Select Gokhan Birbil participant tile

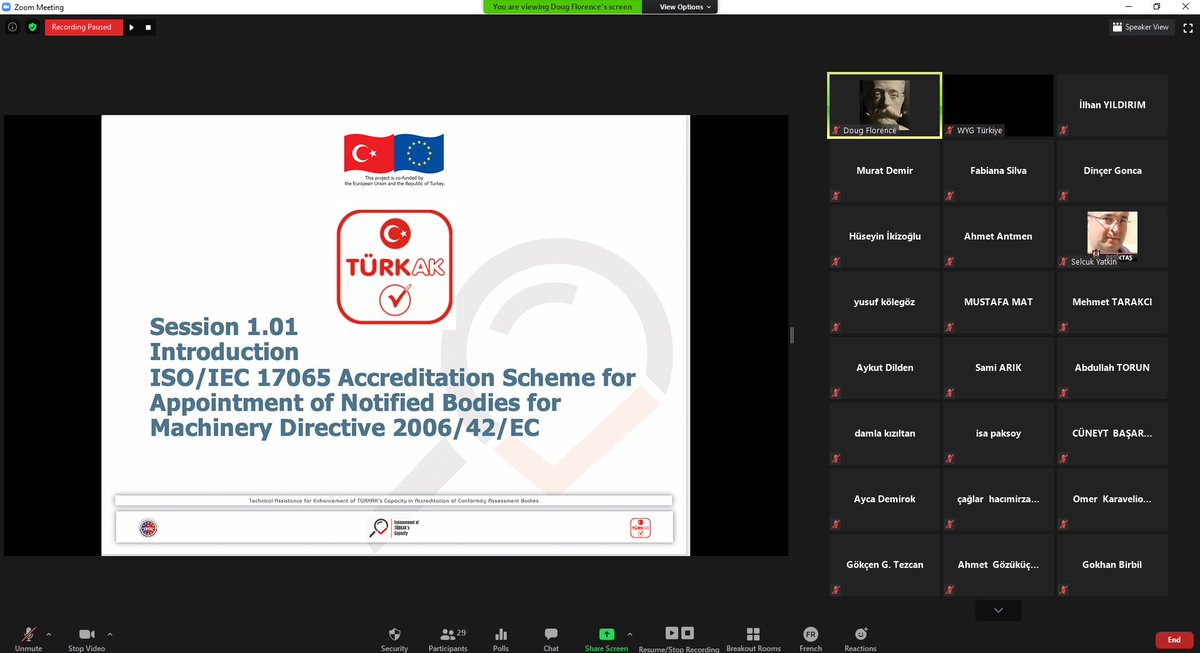click(1112, 565)
